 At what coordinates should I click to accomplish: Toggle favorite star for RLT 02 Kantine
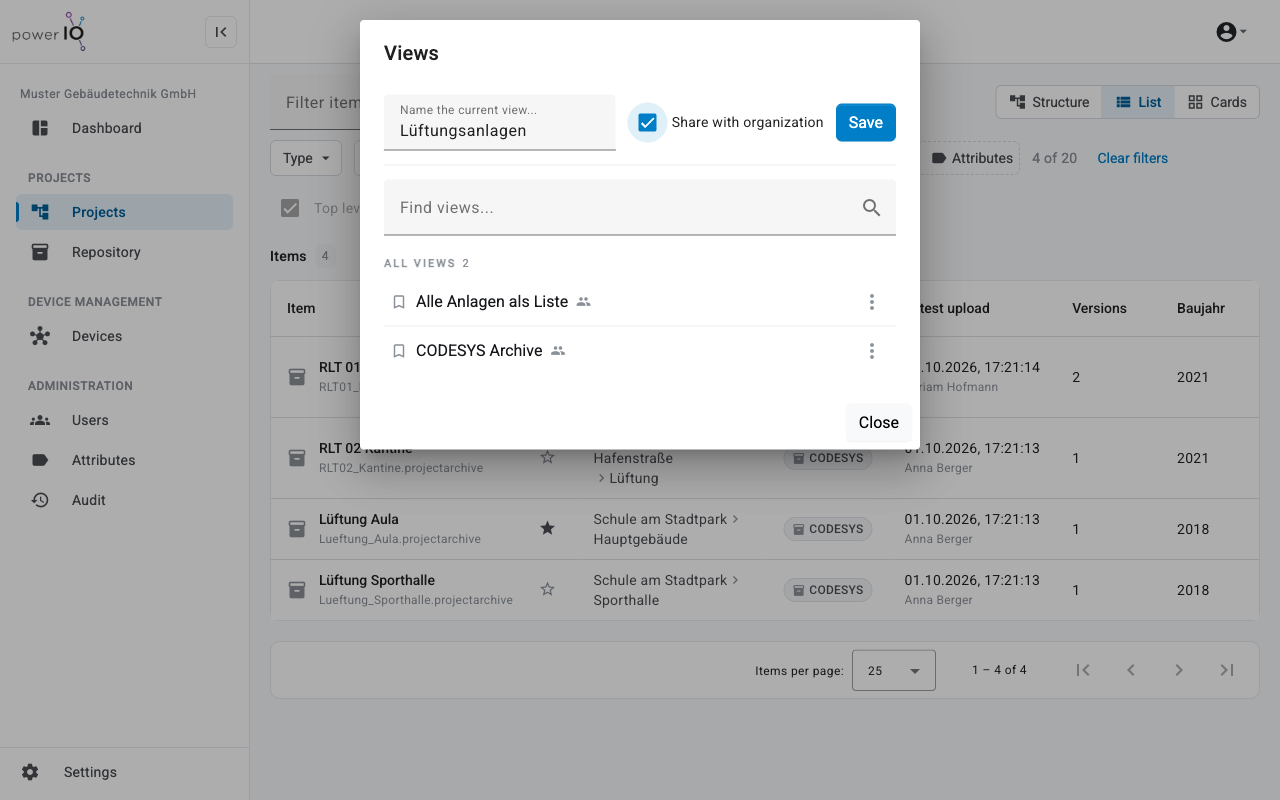(x=547, y=457)
